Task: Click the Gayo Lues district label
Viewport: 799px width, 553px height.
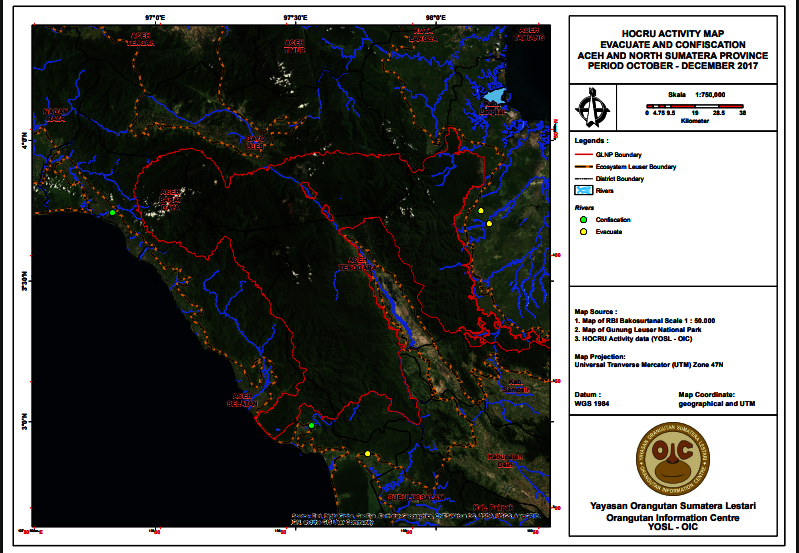Action: coord(256,141)
